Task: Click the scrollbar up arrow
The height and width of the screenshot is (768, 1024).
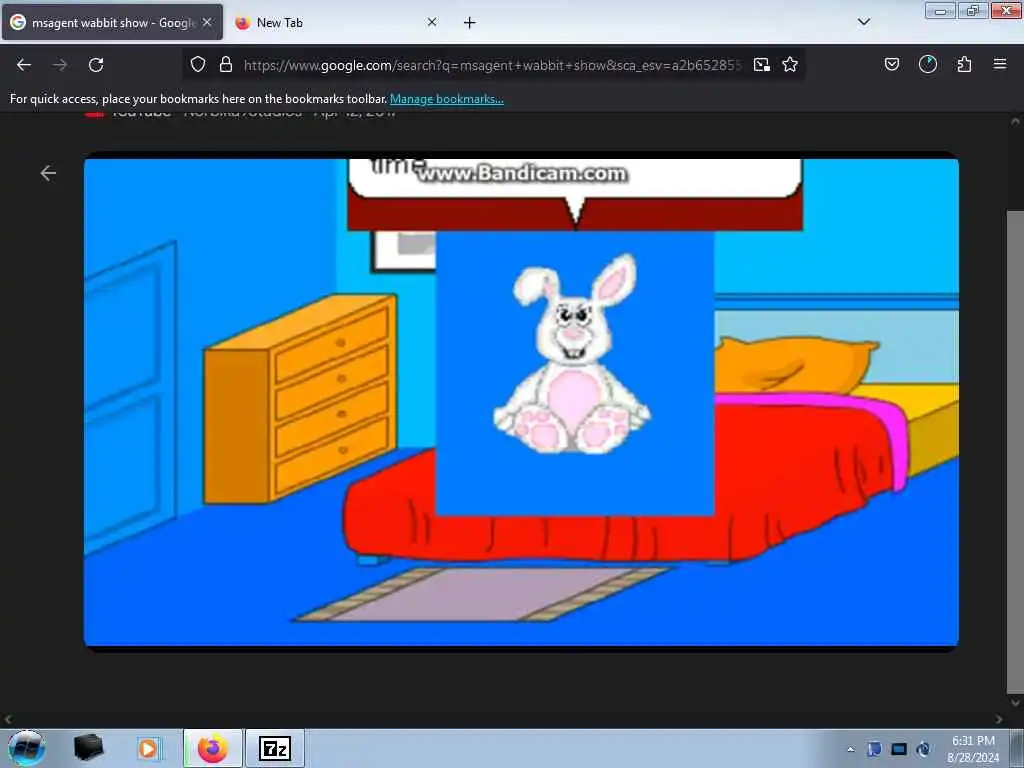Action: click(1015, 121)
